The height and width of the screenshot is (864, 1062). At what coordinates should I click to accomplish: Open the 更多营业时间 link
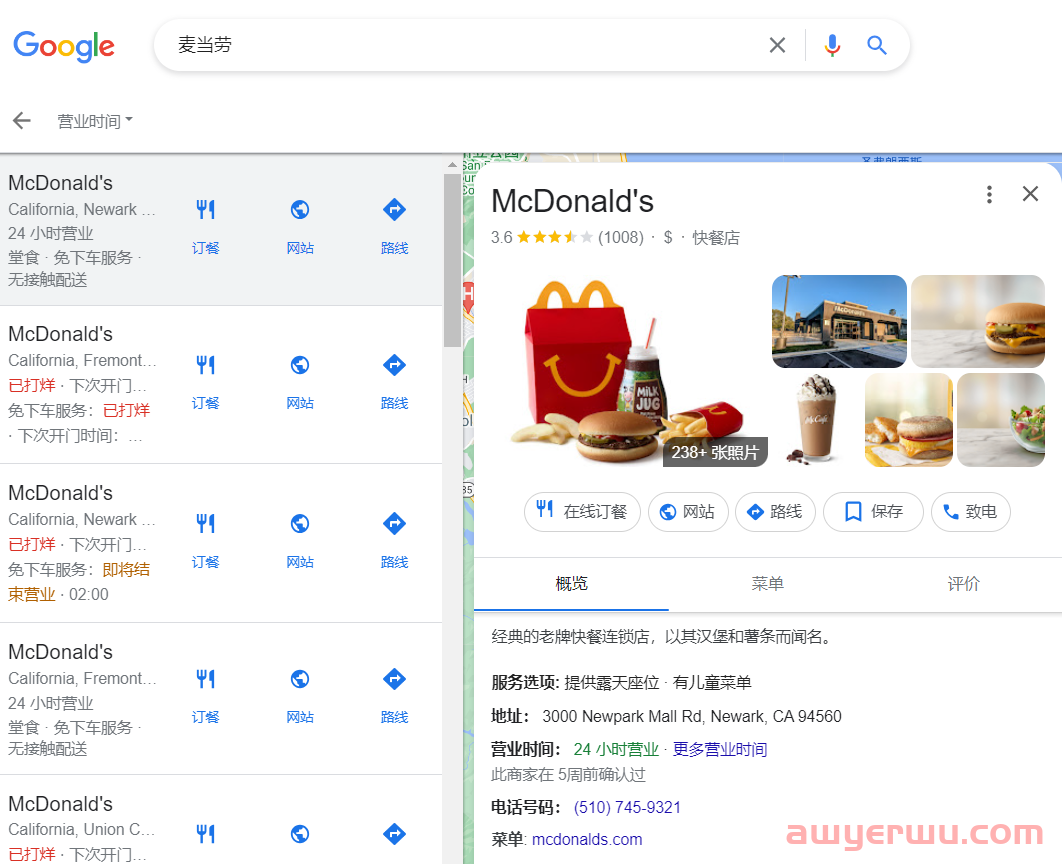pos(719,750)
